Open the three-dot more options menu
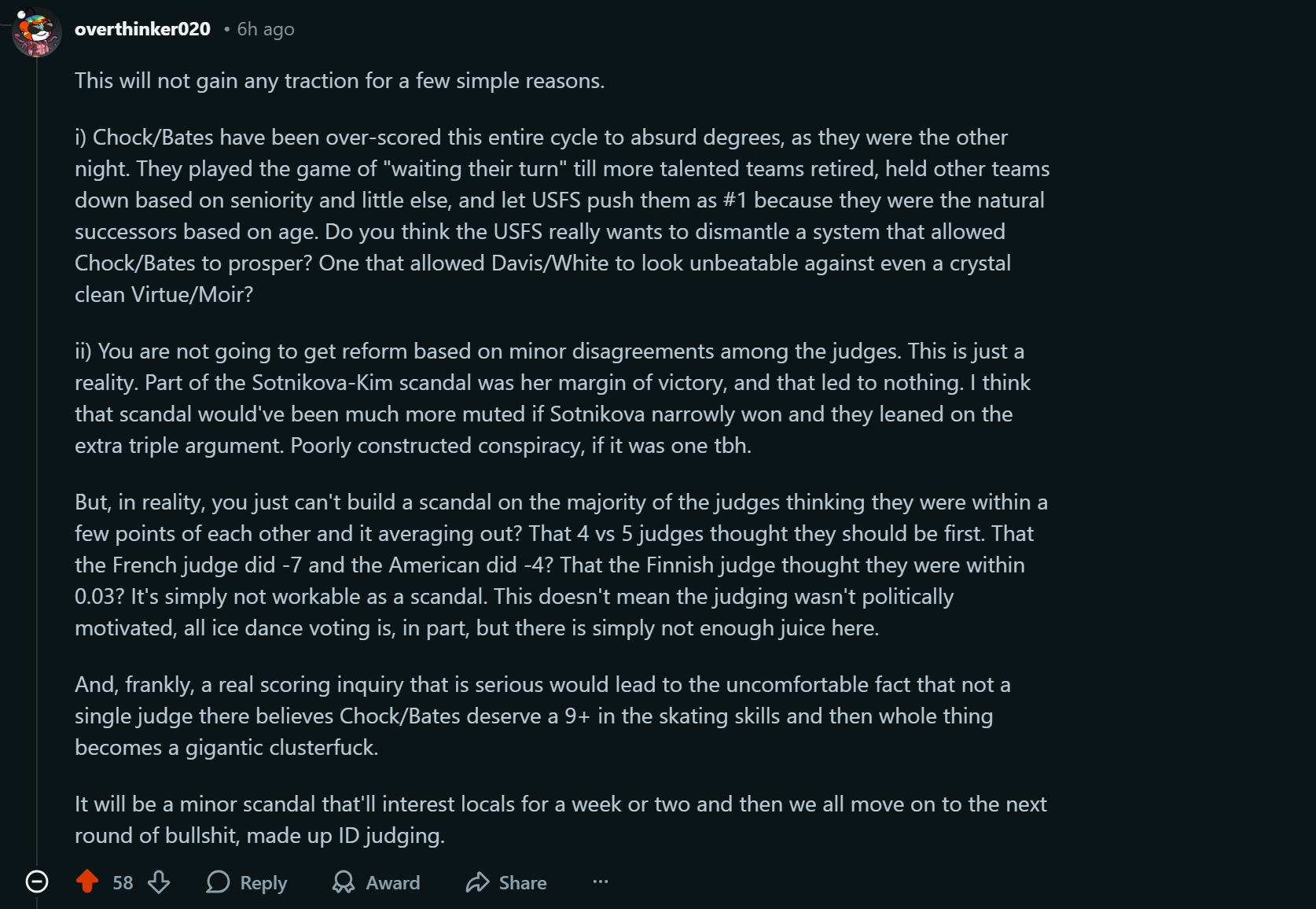Screen dimensions: 1316x909 pos(601,882)
